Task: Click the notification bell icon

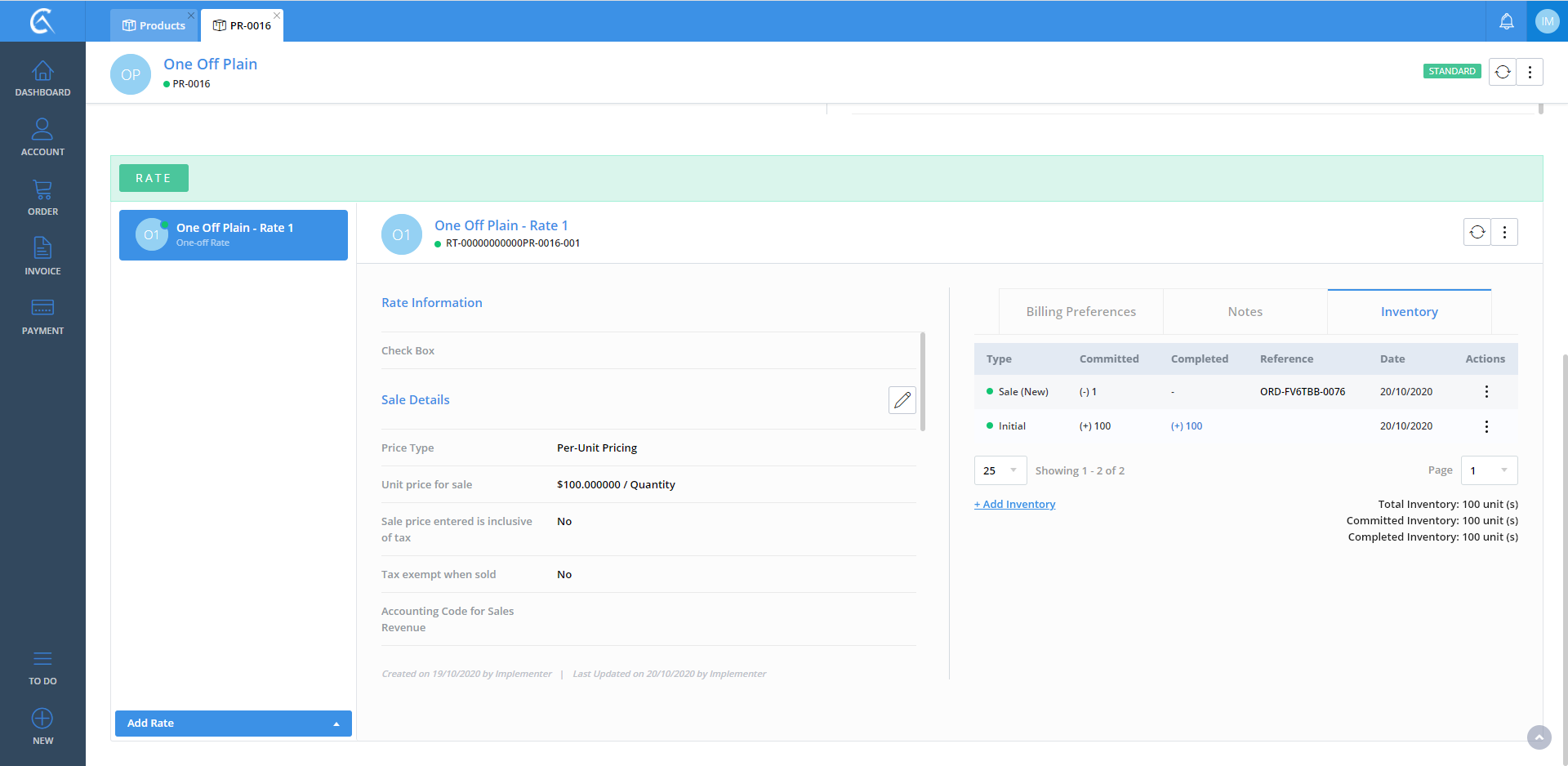Action: coord(1506,22)
